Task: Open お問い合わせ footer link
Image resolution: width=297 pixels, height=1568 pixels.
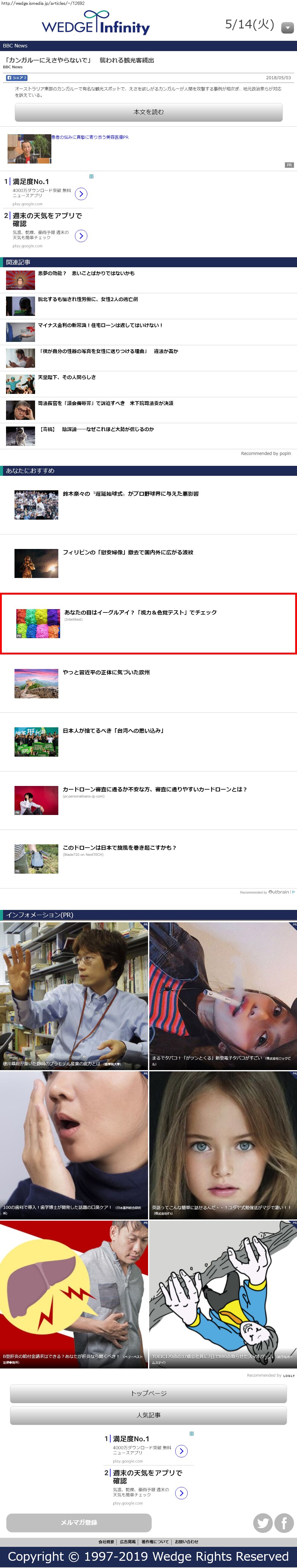Action: pyautogui.click(x=187, y=1542)
